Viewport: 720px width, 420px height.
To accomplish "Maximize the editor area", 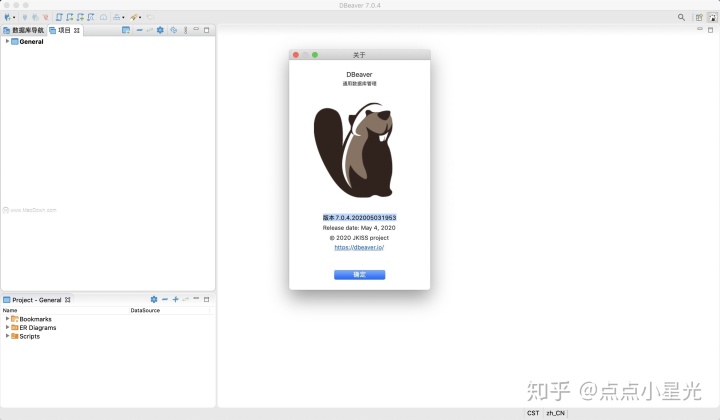I will coord(710,30).
